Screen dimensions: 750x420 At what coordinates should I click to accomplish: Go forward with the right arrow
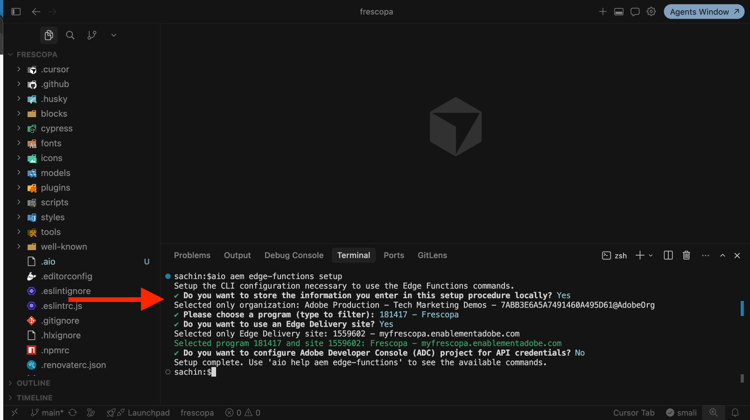52,11
